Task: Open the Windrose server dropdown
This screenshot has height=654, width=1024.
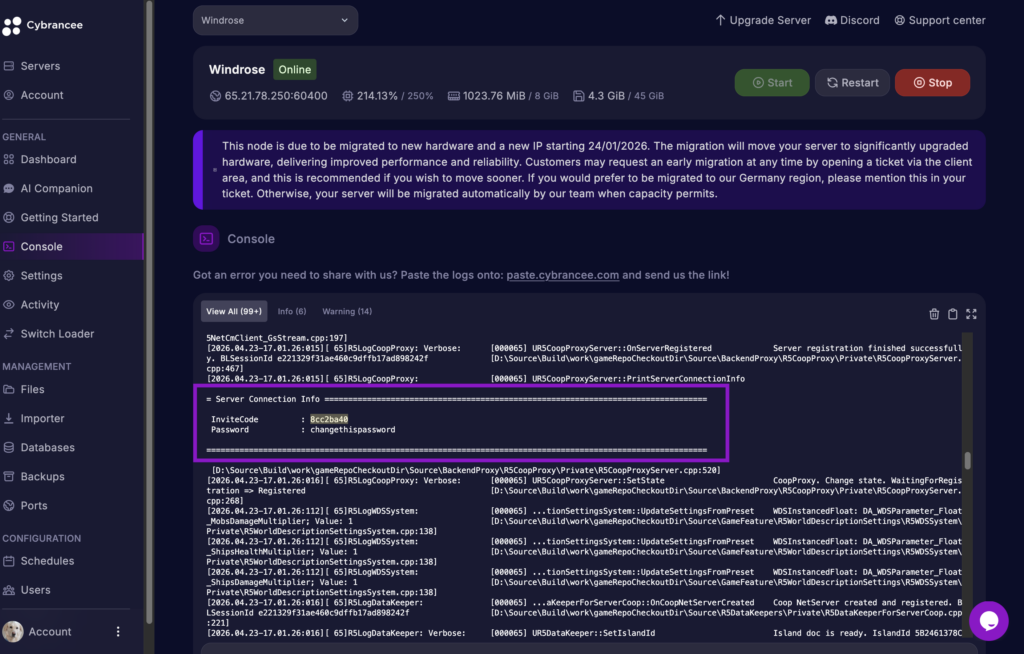Action: pyautogui.click(x=275, y=20)
